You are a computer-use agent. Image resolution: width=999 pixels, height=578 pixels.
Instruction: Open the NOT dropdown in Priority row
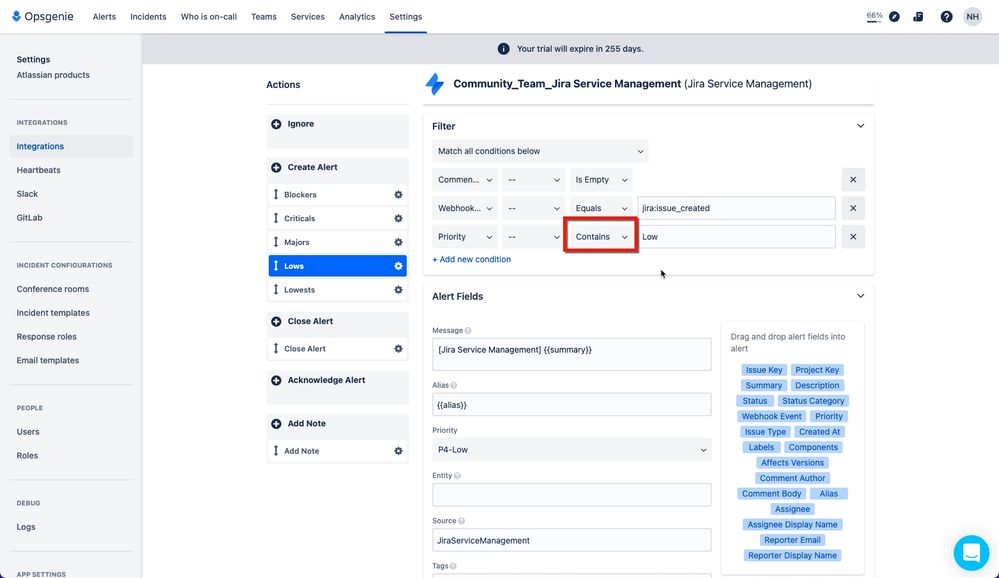pos(533,236)
